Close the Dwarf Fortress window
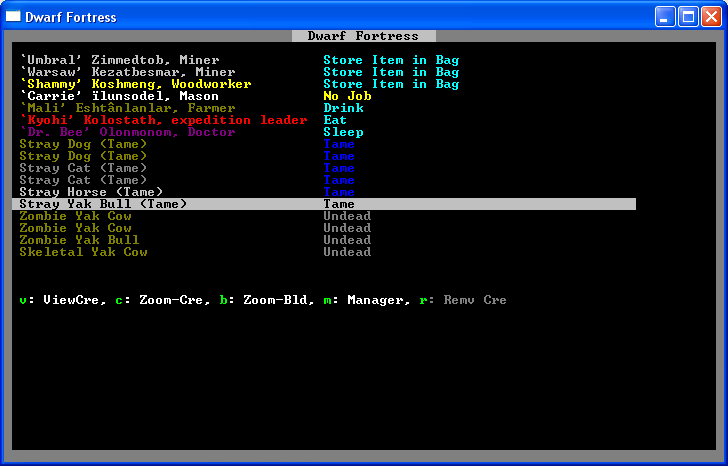This screenshot has width=728, height=466. 711,17
